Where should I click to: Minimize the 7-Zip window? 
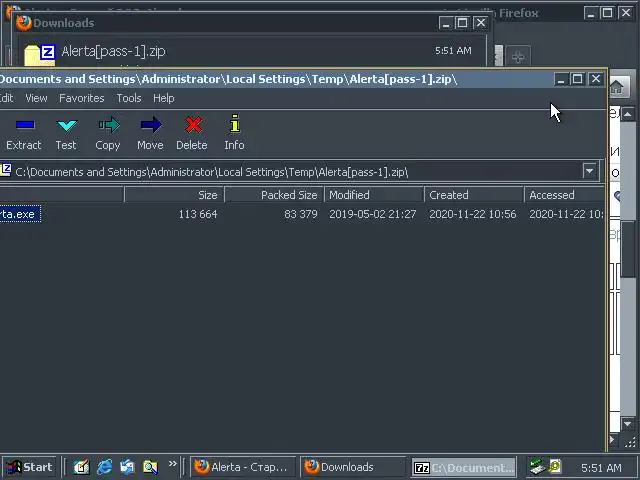tap(561, 79)
